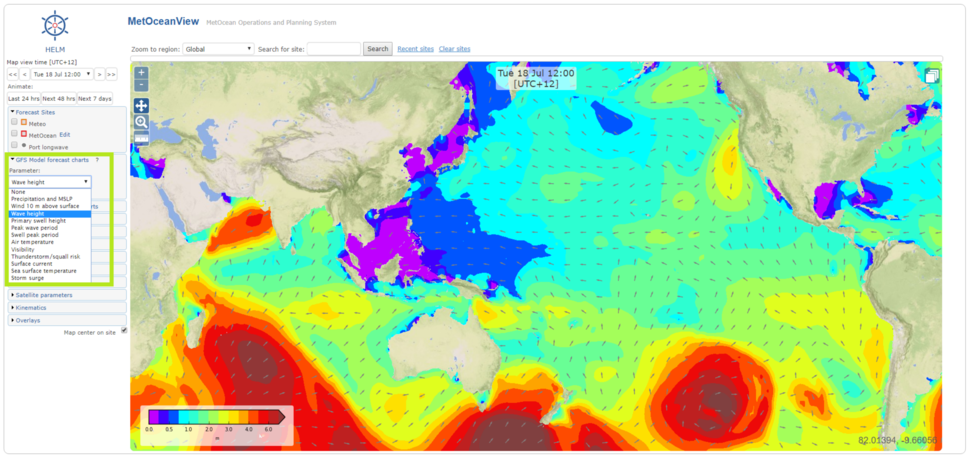Zoom in with the map plus button

click(142, 72)
